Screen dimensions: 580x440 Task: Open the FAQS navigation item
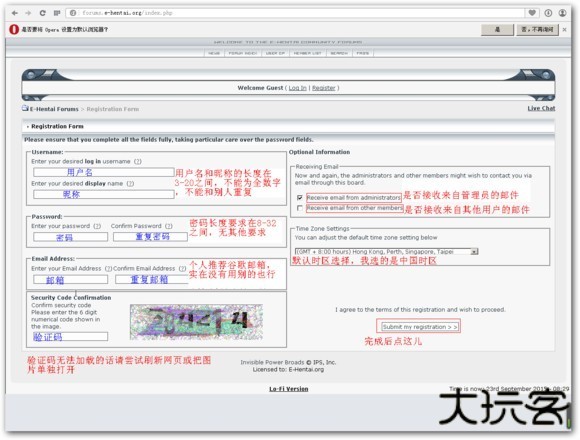[362, 53]
